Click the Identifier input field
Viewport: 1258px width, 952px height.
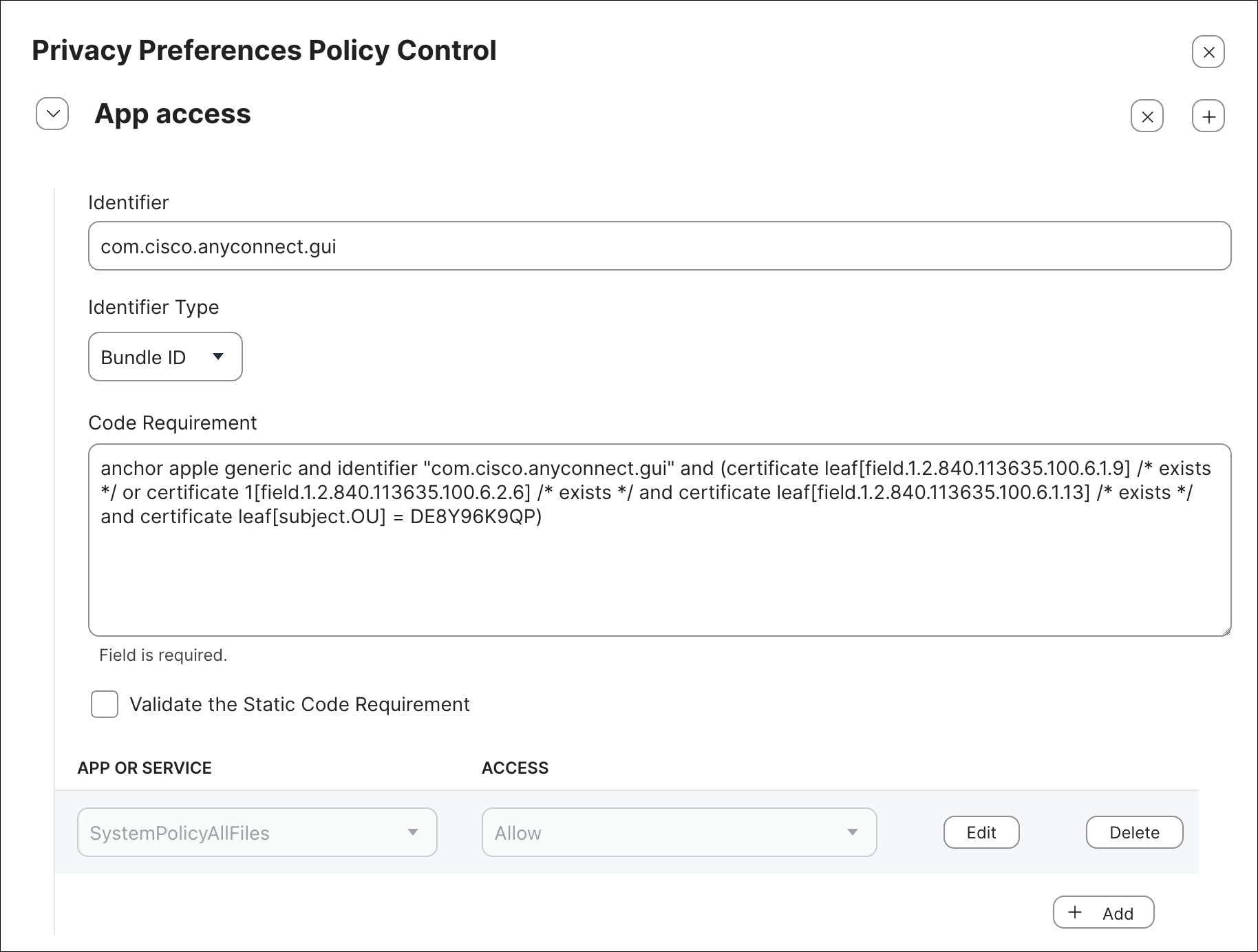pos(659,246)
